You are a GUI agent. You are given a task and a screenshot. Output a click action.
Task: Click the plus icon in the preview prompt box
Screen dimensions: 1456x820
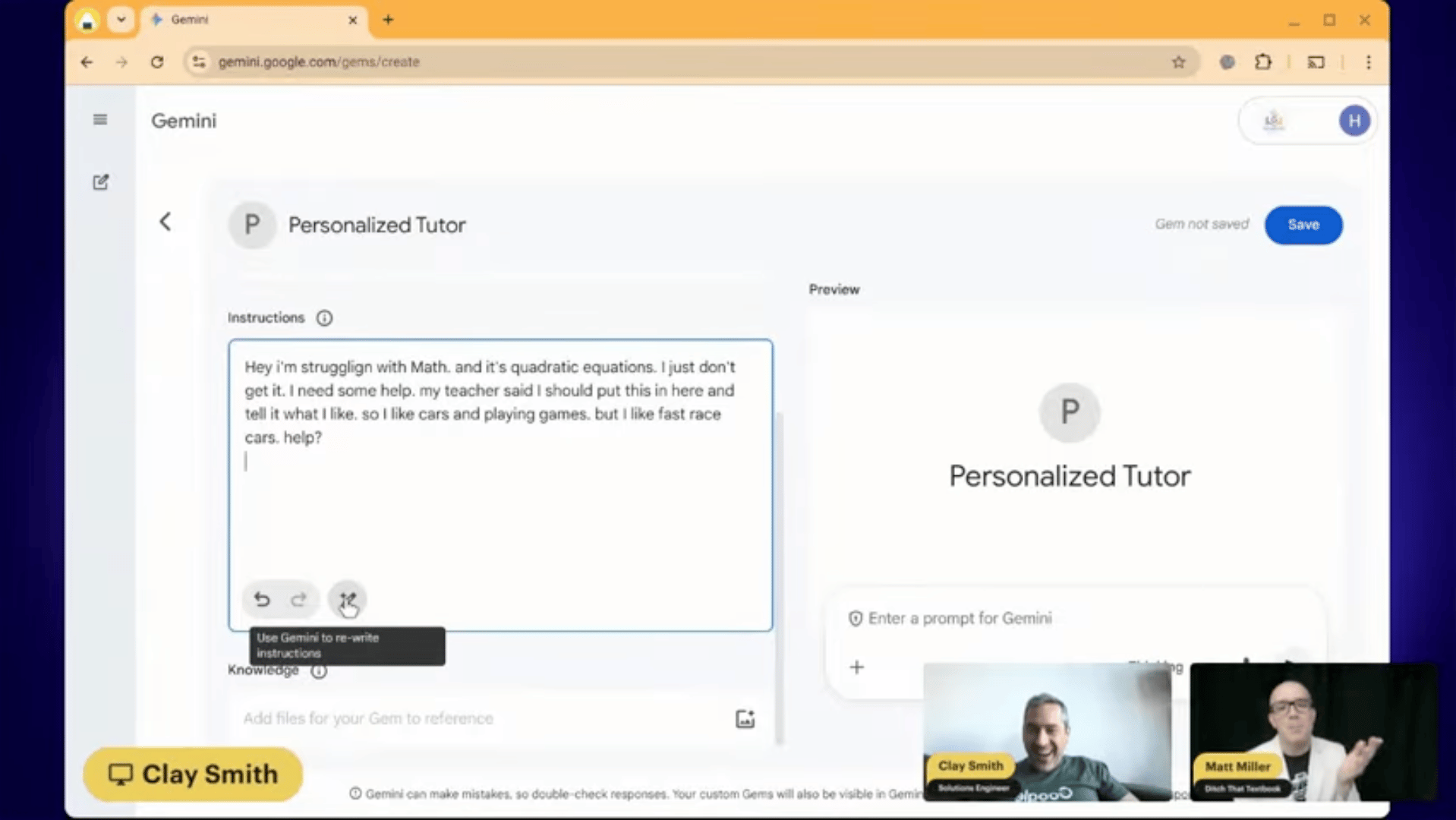click(857, 667)
